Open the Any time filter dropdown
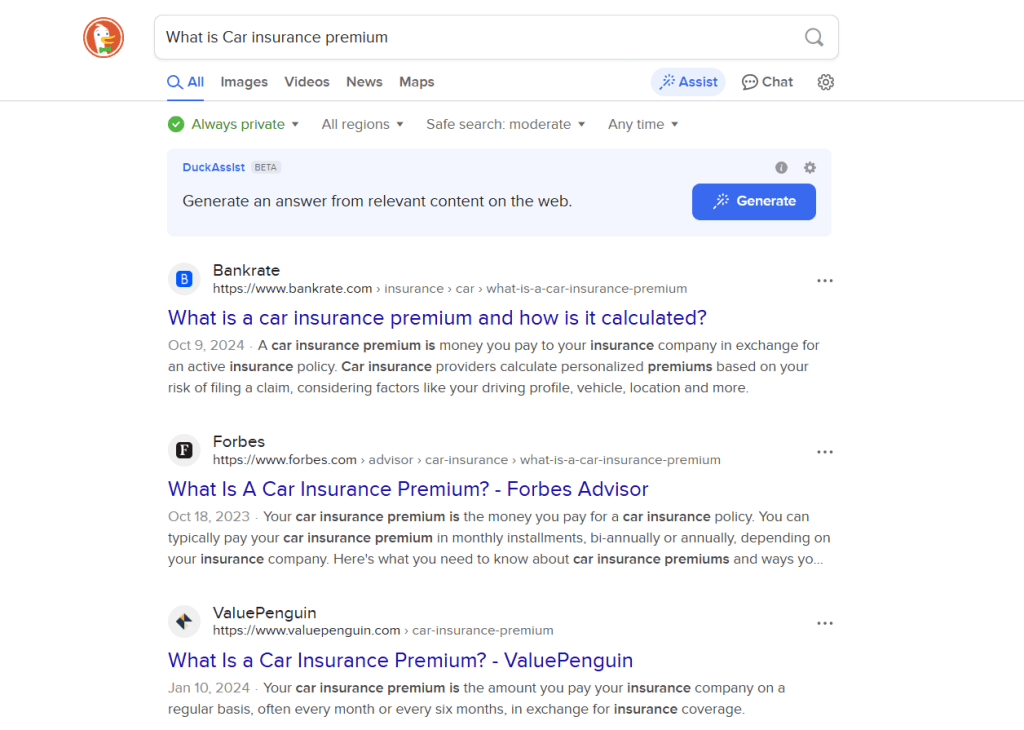Viewport: 1024px width, 730px height. pyautogui.click(x=643, y=123)
